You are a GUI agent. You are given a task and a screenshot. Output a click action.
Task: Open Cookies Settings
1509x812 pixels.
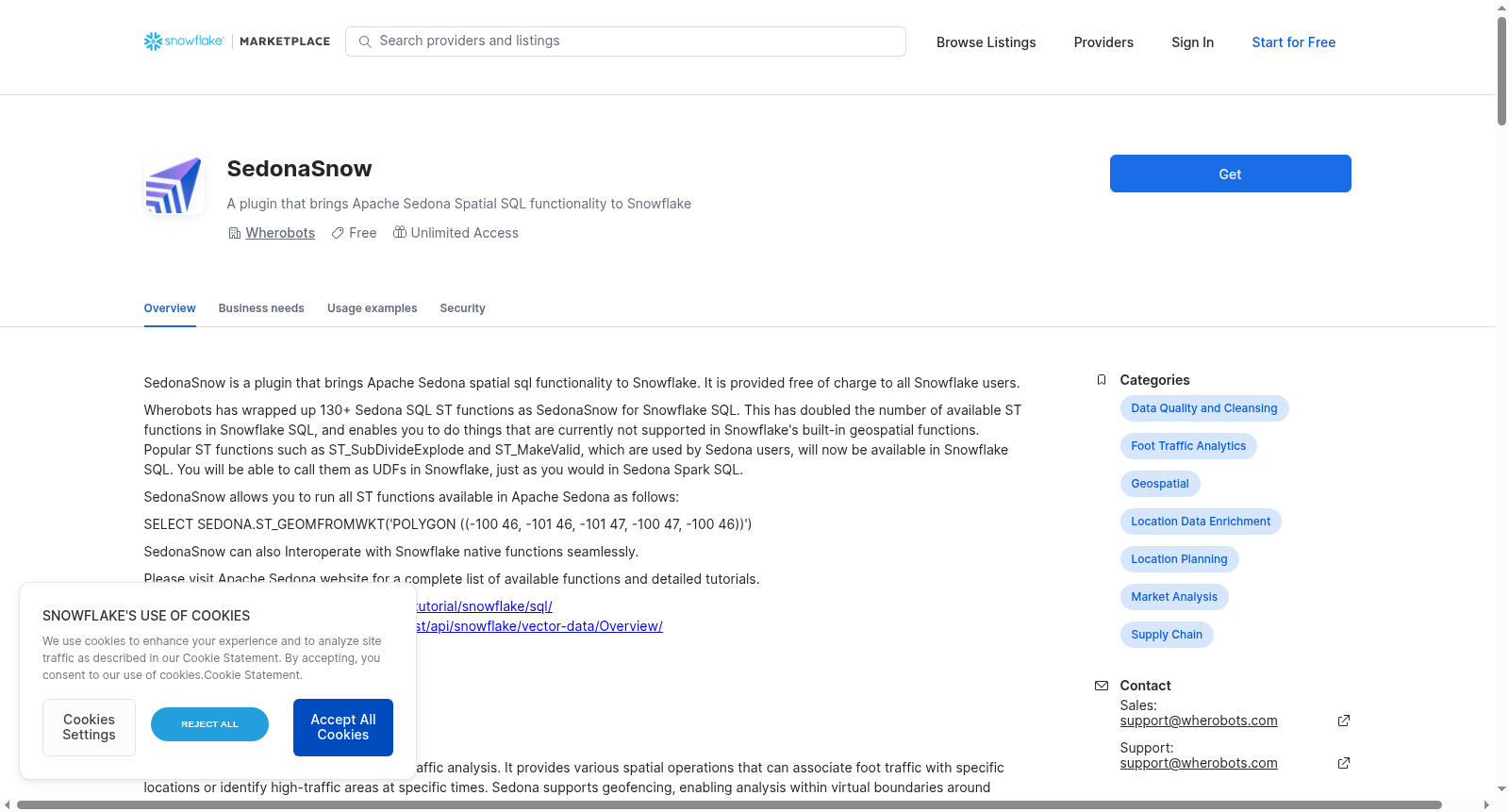click(89, 727)
